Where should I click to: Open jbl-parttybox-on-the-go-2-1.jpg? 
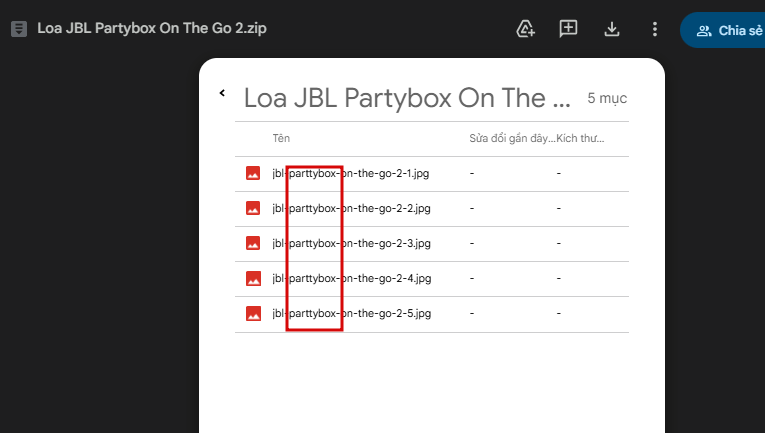tap(351, 173)
